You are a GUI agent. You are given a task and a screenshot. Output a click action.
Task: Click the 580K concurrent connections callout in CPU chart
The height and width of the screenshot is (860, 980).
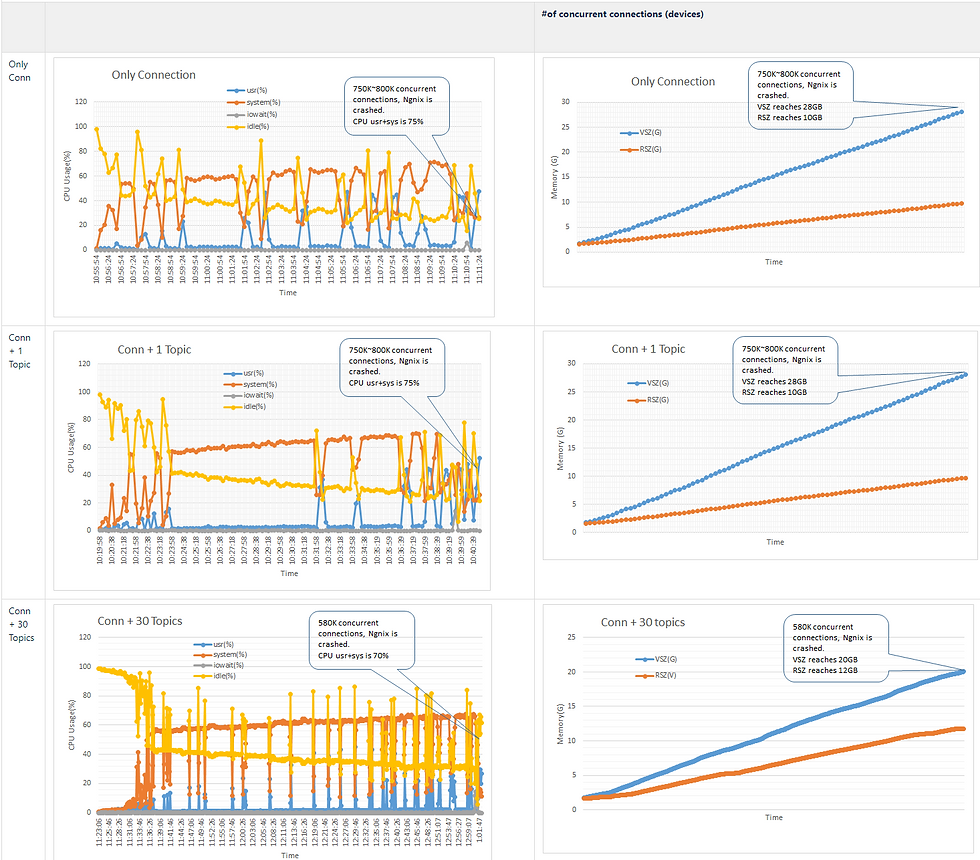[x=362, y=640]
